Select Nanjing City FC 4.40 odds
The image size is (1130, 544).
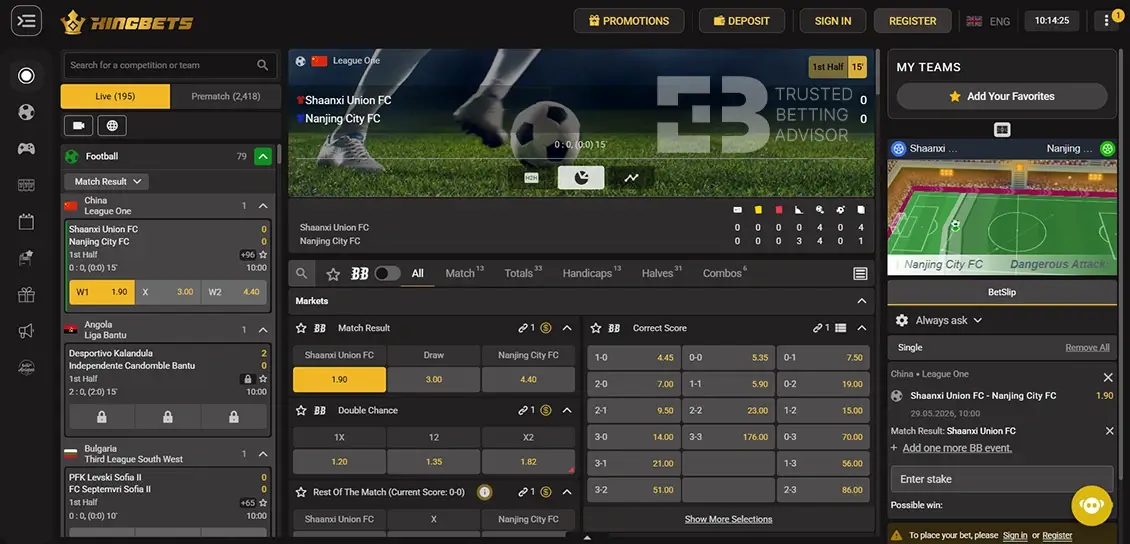click(528, 379)
